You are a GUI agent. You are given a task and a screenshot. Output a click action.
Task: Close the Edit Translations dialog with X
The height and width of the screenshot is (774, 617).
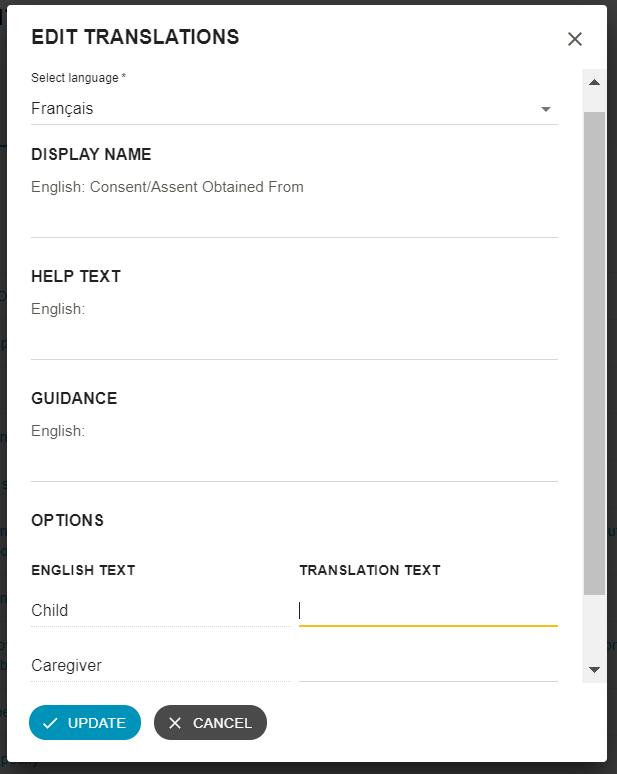(x=575, y=39)
